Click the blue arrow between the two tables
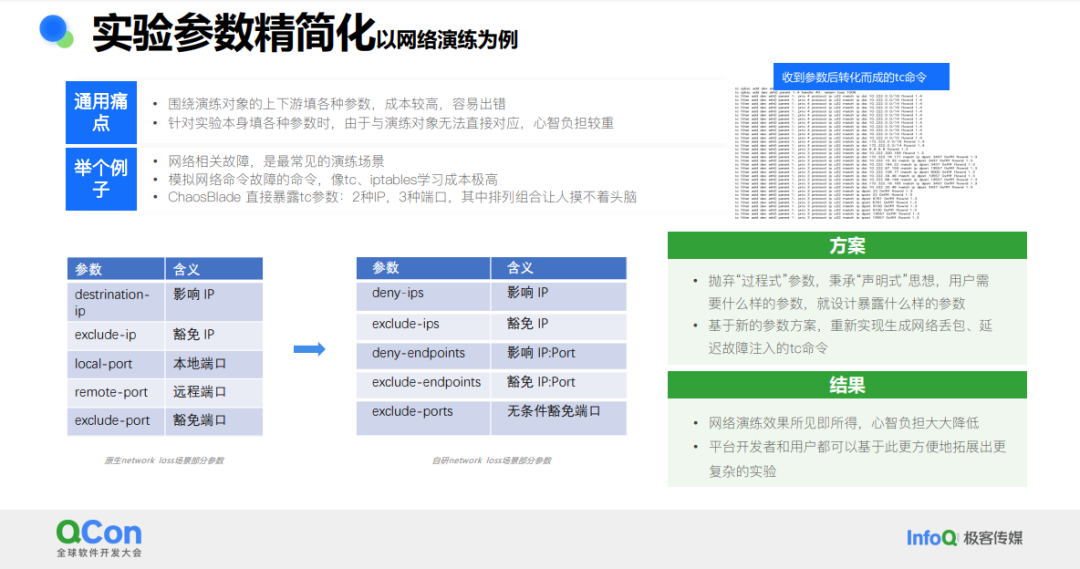This screenshot has height=569, width=1080. point(309,349)
